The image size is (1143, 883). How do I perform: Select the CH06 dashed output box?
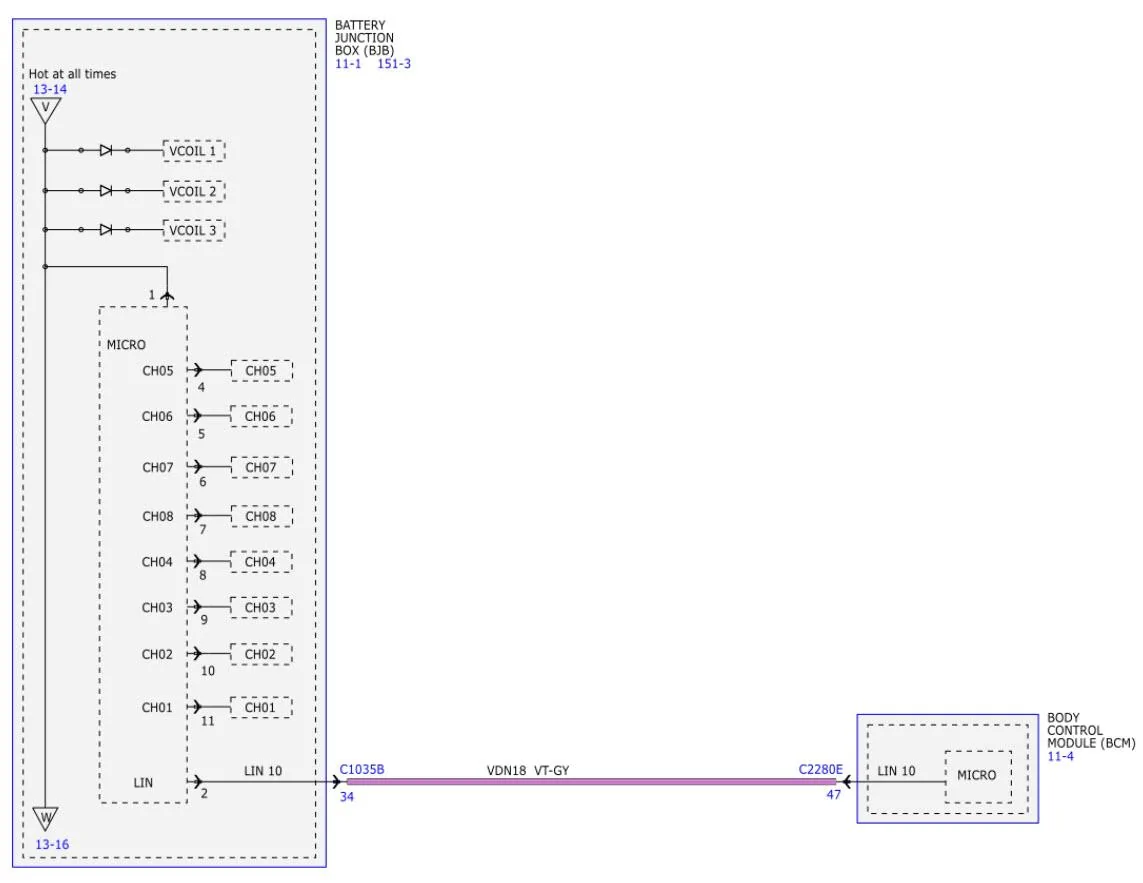261,416
